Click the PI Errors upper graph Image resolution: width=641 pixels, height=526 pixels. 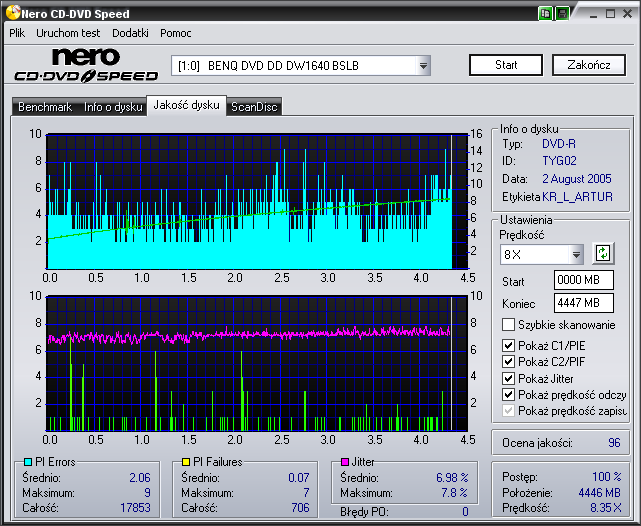click(x=257, y=201)
